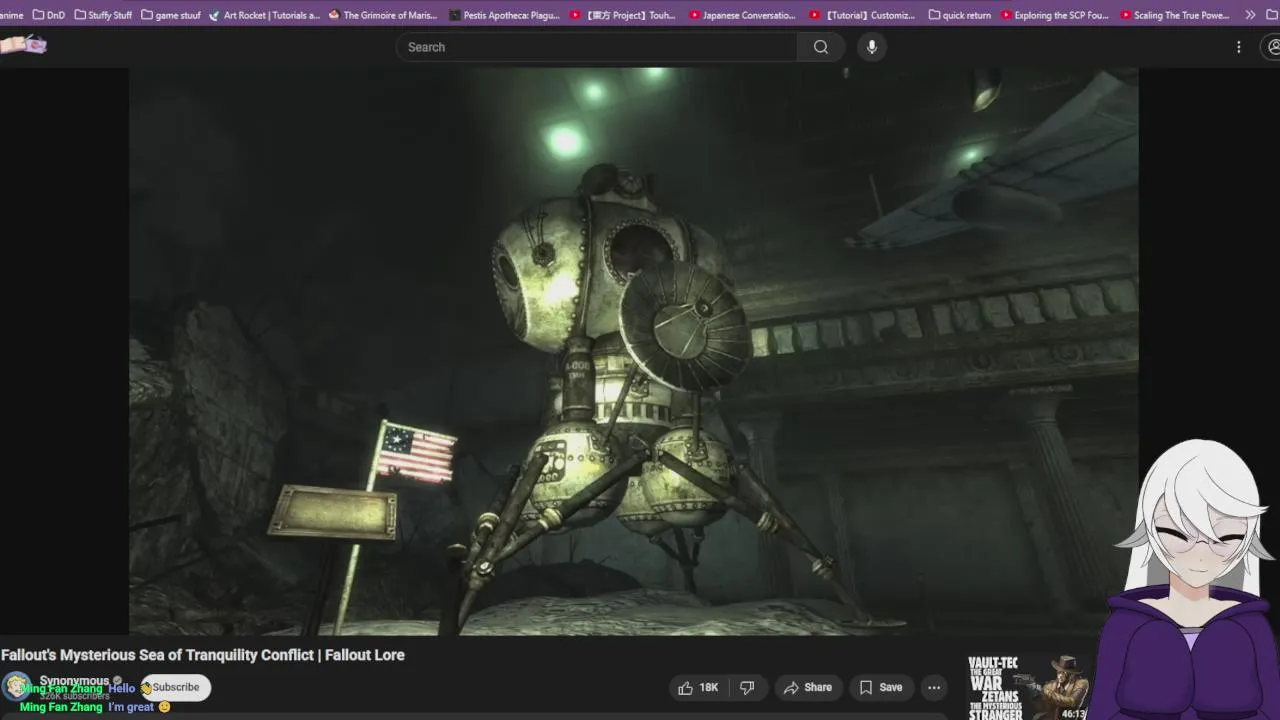Open the DnD bookmark folder

click(x=48, y=15)
